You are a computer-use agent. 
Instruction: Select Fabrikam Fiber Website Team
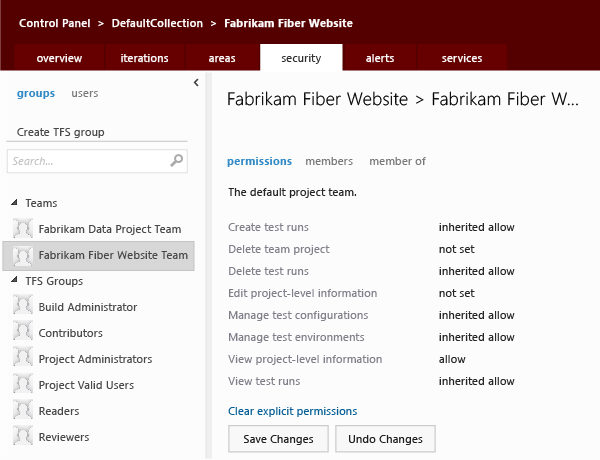tap(99, 255)
